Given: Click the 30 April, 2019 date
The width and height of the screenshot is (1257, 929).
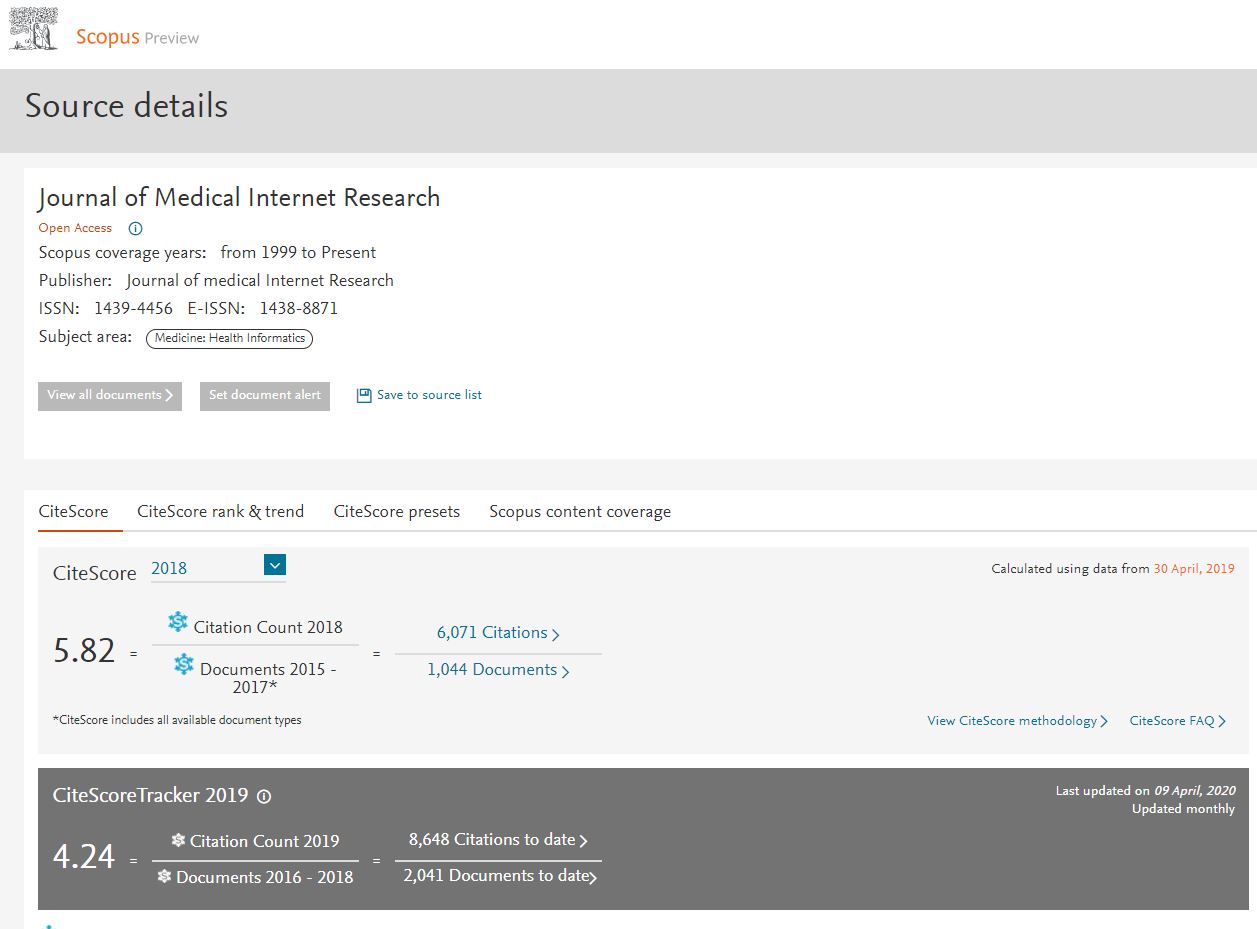Looking at the screenshot, I should click(1194, 569).
